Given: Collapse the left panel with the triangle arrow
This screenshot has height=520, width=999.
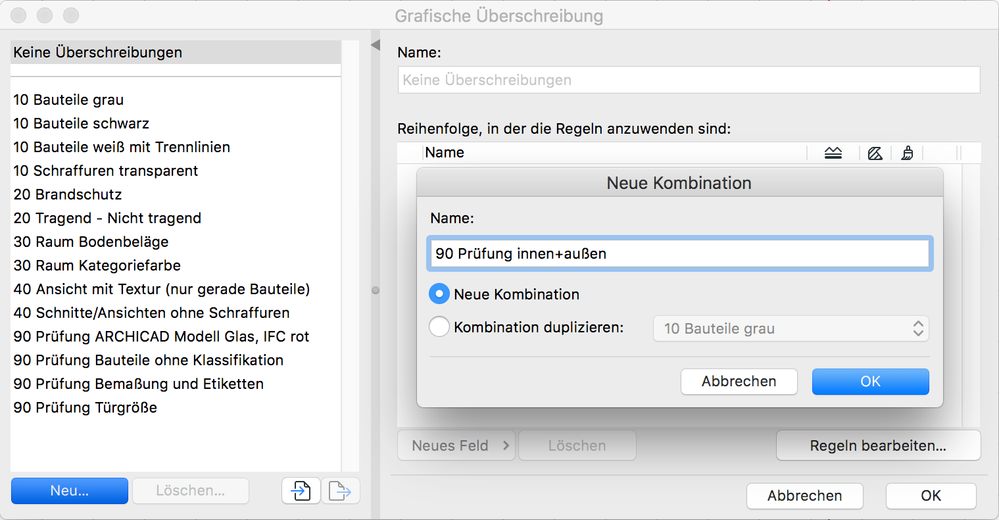Looking at the screenshot, I should [x=376, y=46].
